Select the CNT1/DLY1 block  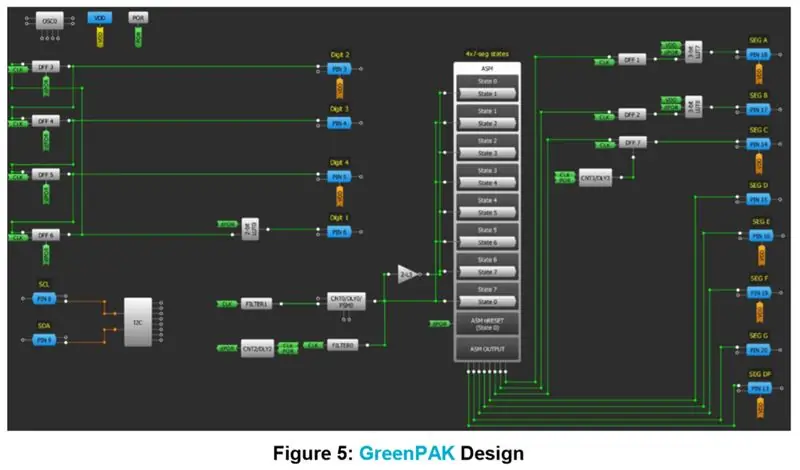coord(595,178)
